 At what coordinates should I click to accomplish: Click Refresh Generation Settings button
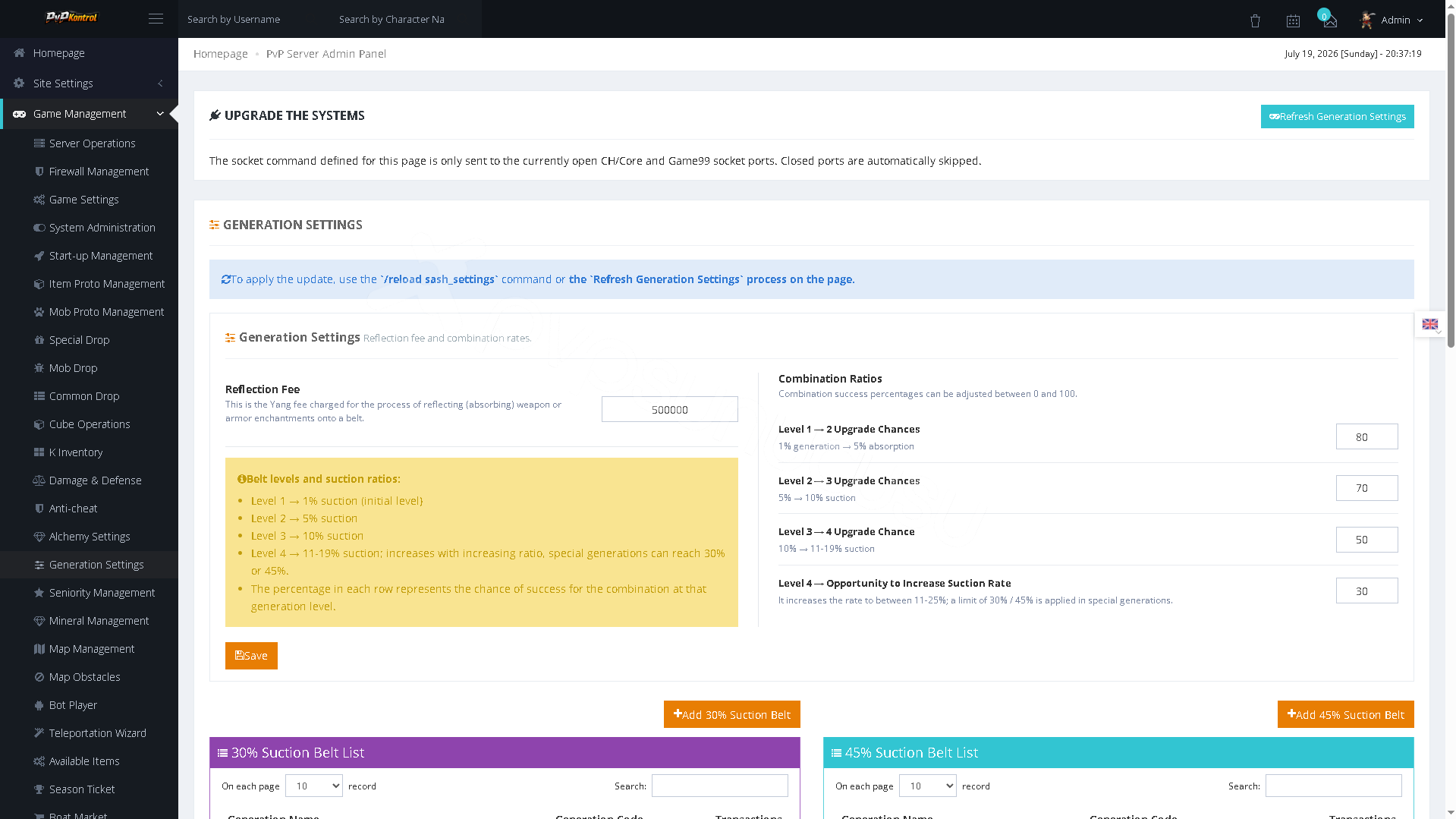1337,116
